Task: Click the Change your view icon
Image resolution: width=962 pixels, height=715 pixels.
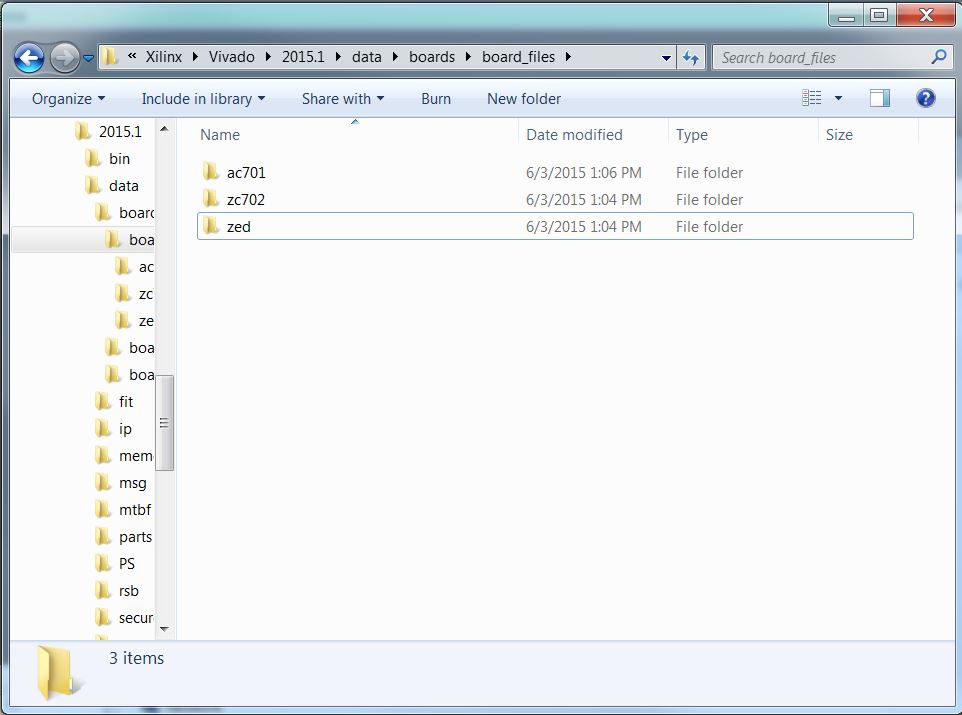Action: pyautogui.click(x=812, y=98)
